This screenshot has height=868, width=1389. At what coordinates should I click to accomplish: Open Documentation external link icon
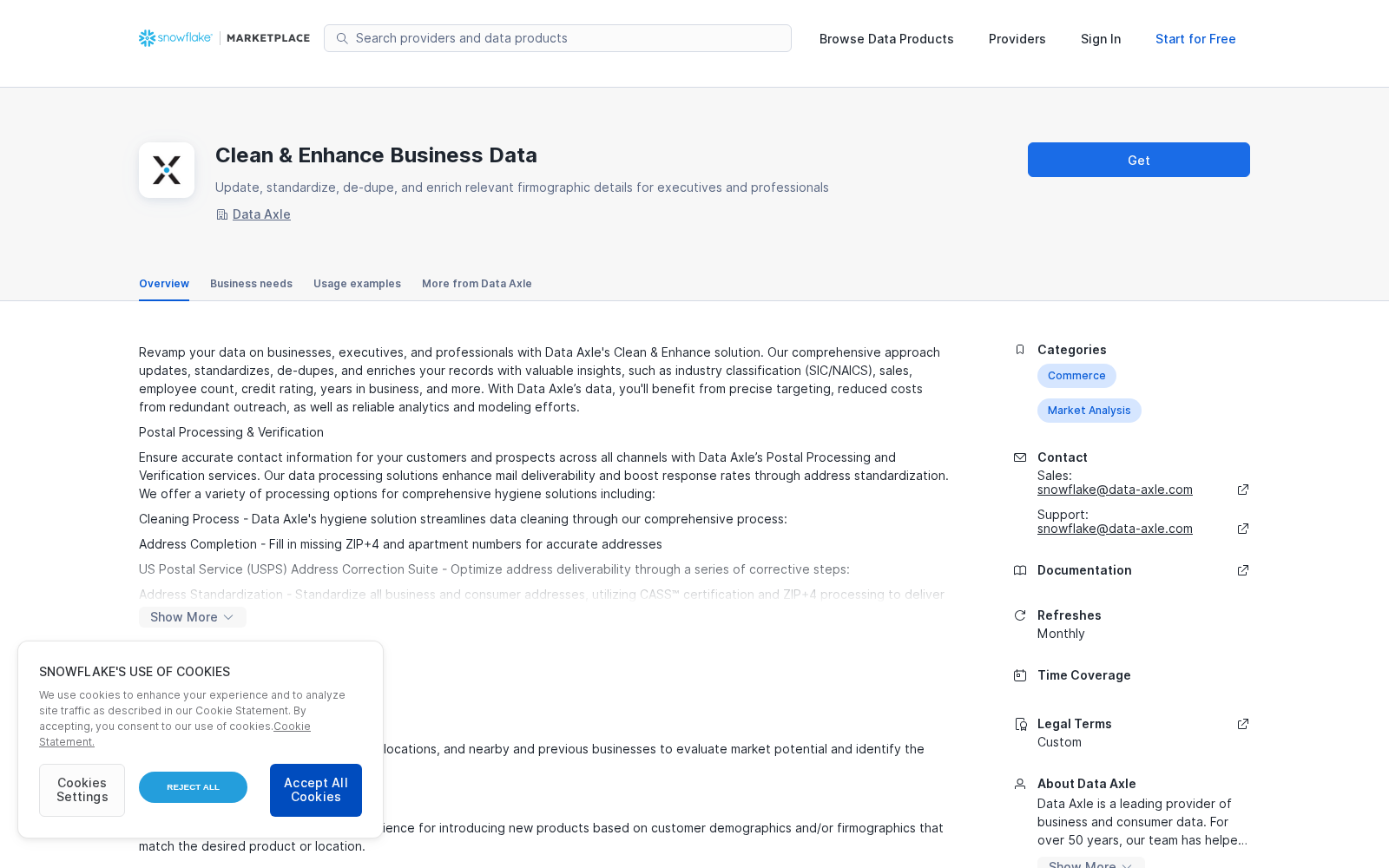1243,570
